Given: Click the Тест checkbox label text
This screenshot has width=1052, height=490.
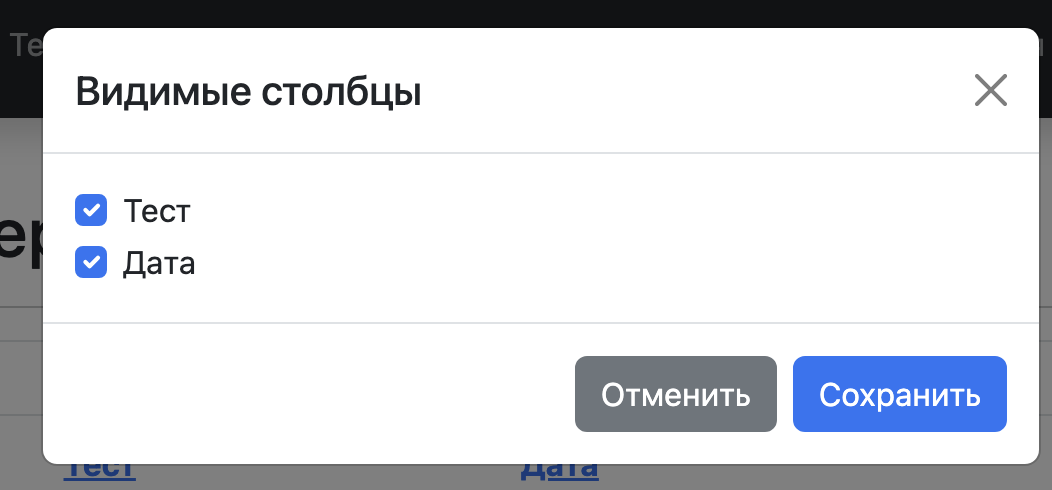Looking at the screenshot, I should (x=157, y=212).
